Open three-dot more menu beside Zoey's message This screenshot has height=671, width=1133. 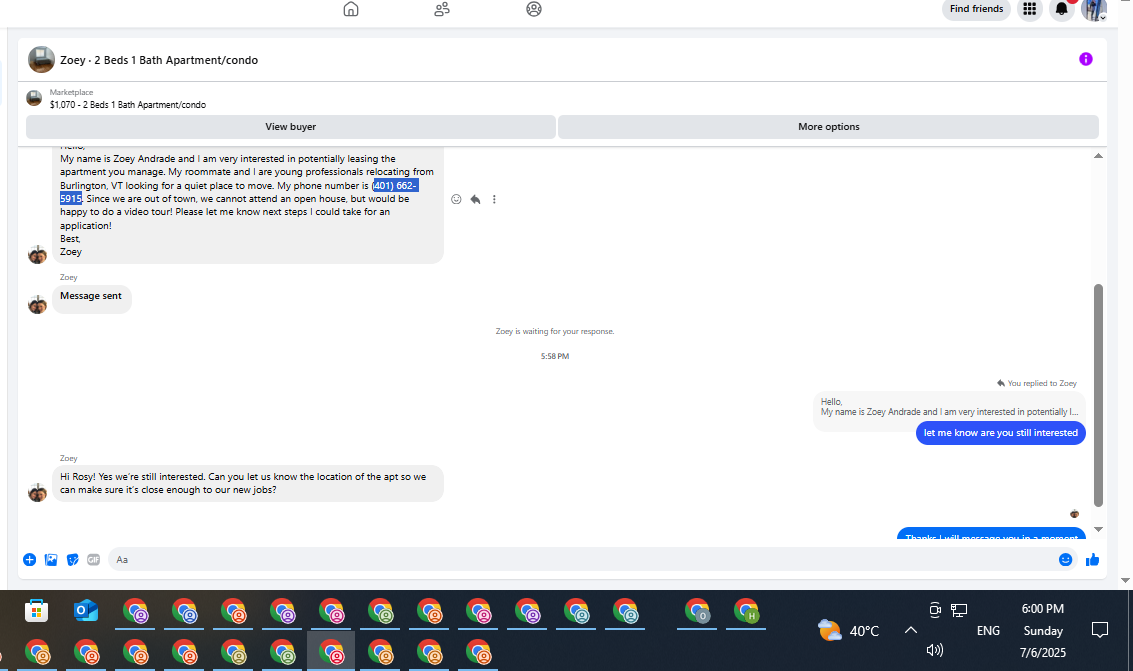click(494, 199)
